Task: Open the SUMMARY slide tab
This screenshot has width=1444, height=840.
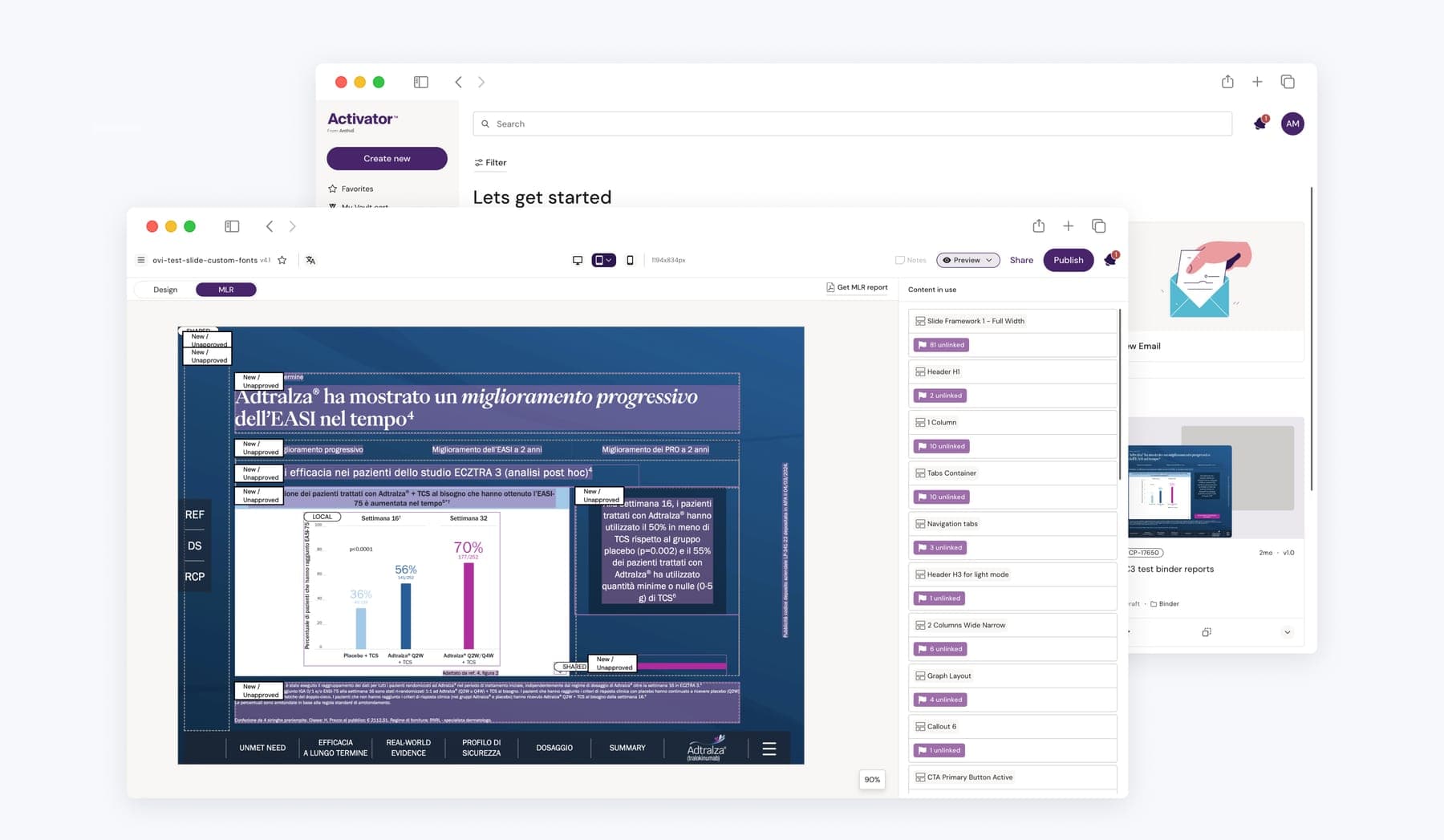Action: (627, 748)
